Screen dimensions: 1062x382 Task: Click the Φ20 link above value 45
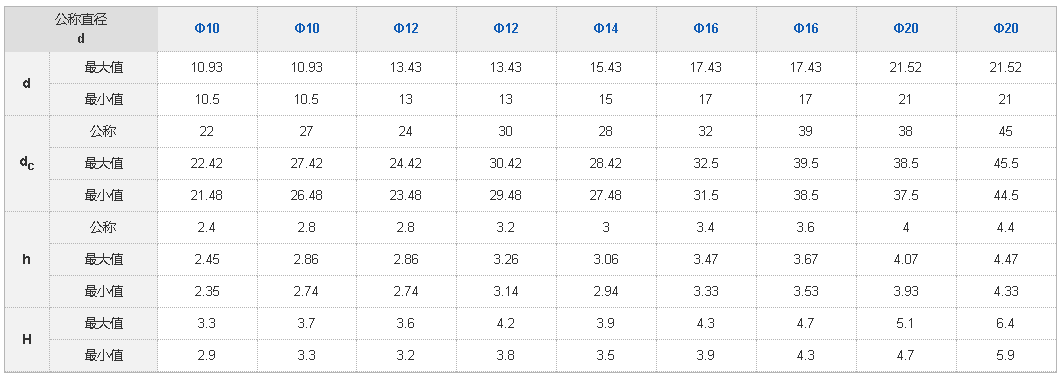(x=1005, y=28)
